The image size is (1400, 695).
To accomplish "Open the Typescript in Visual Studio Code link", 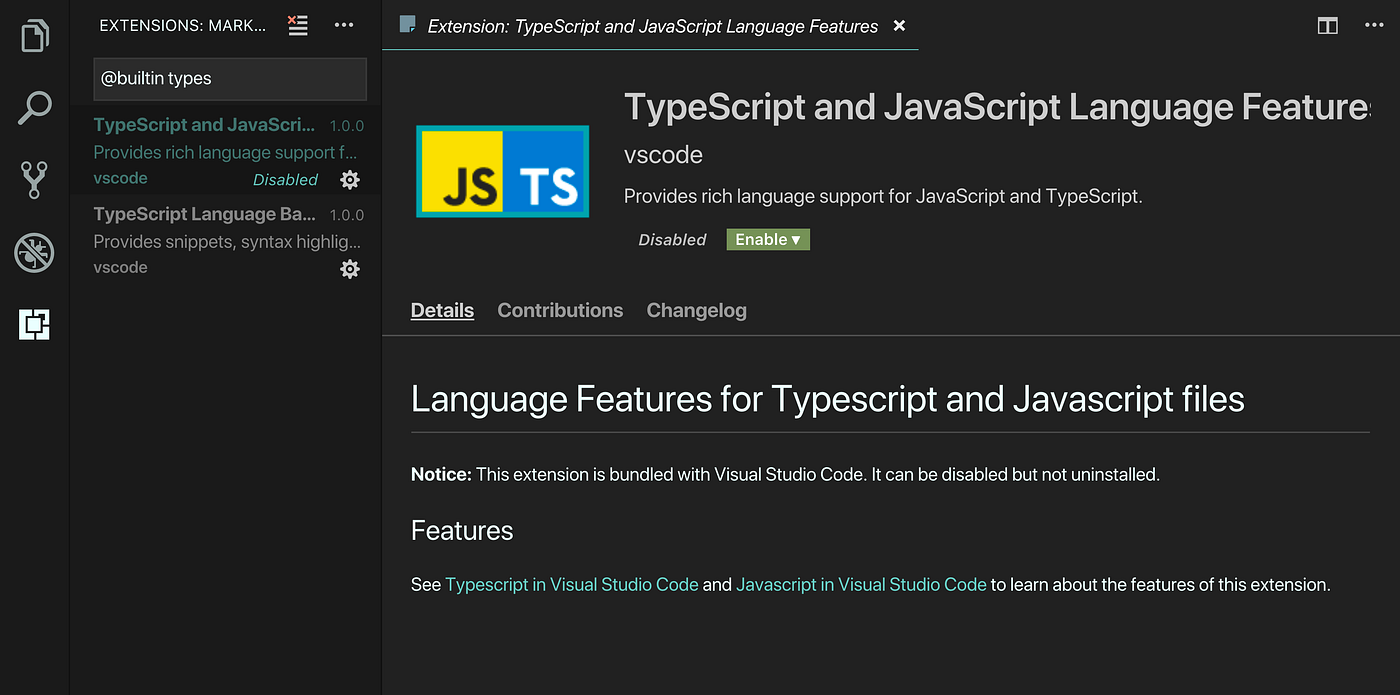I will [572, 584].
